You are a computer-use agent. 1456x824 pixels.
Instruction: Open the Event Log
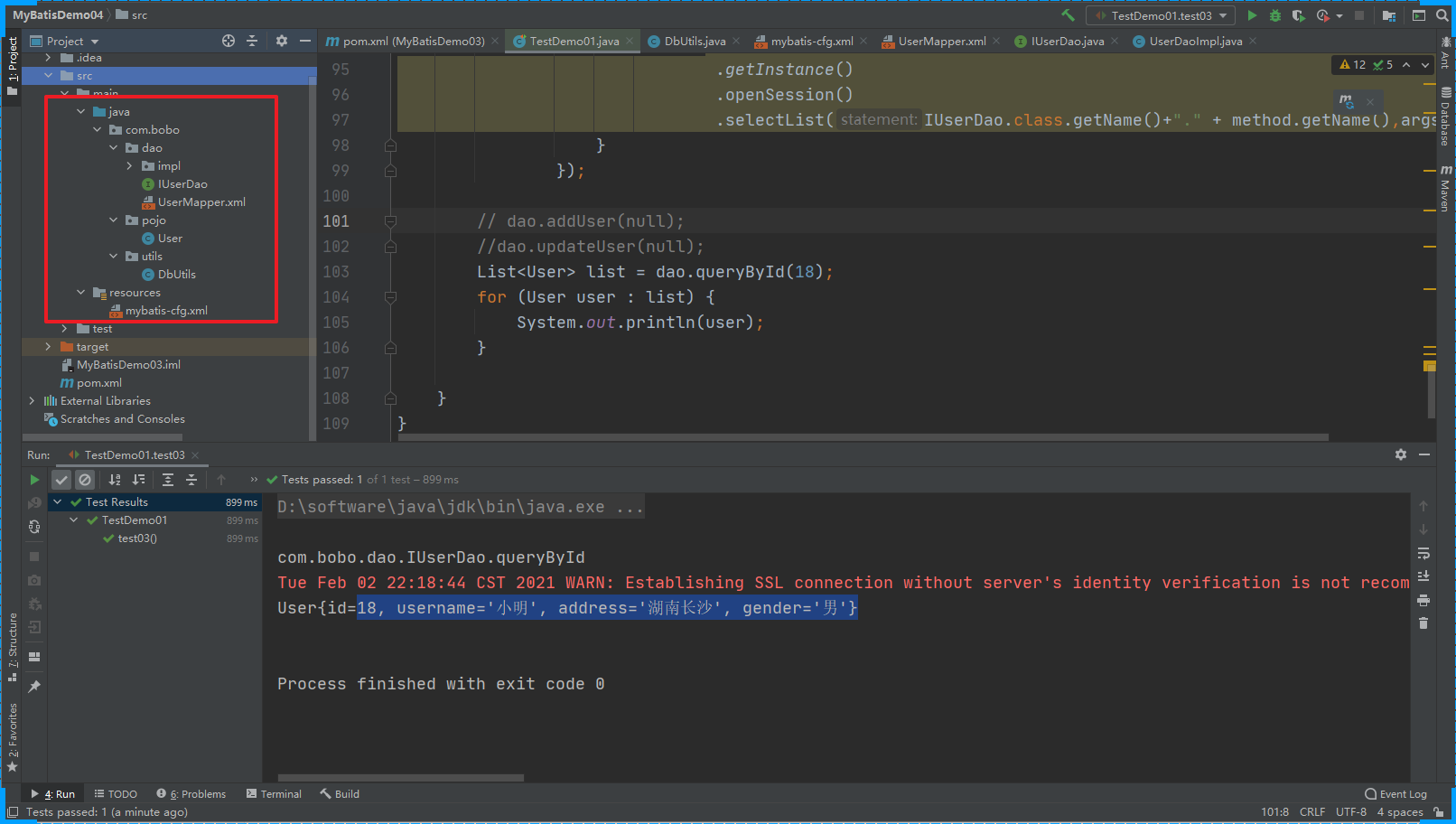[x=1395, y=794]
